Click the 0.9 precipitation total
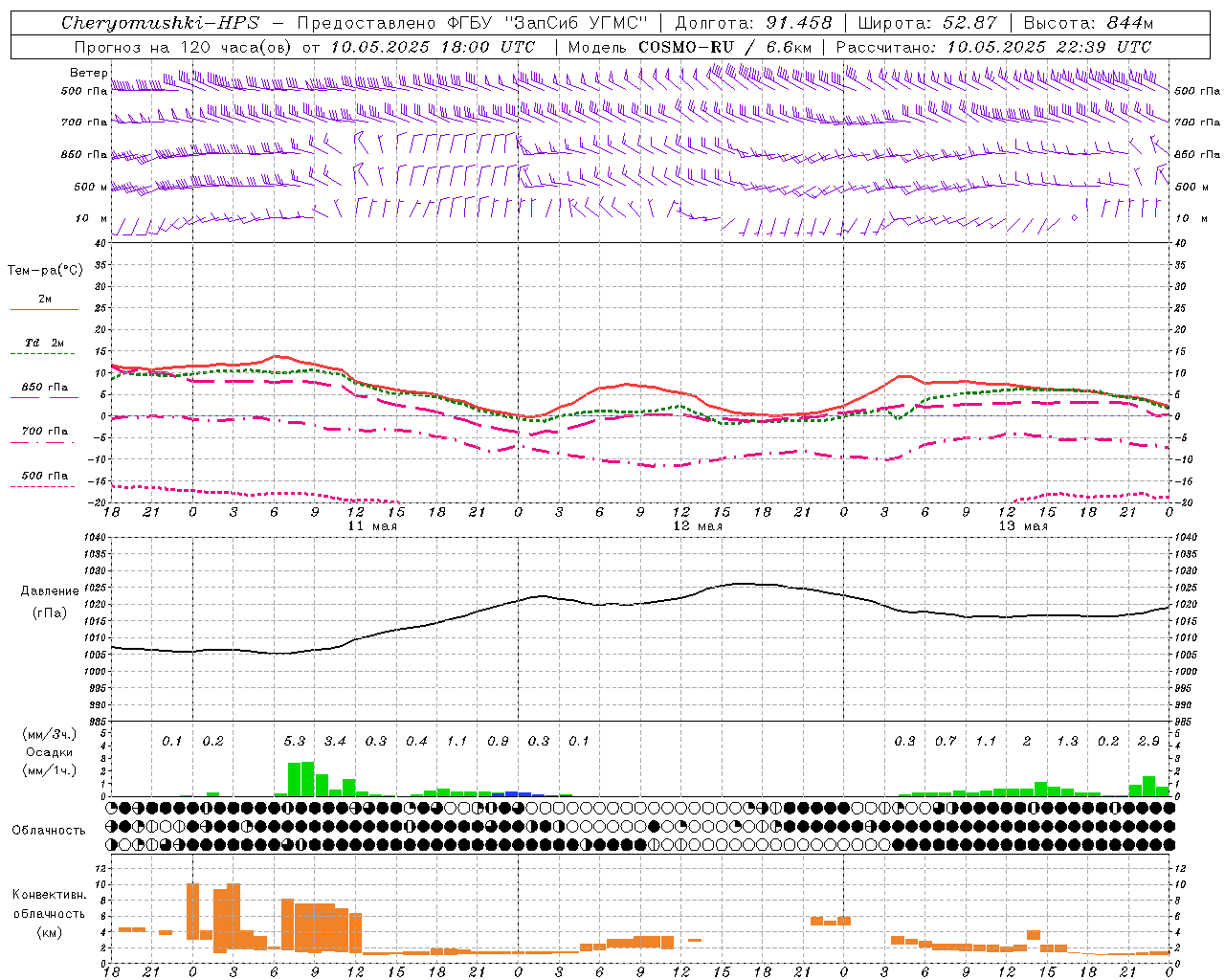Viewport: 1225px width, 980px height. pos(498,742)
